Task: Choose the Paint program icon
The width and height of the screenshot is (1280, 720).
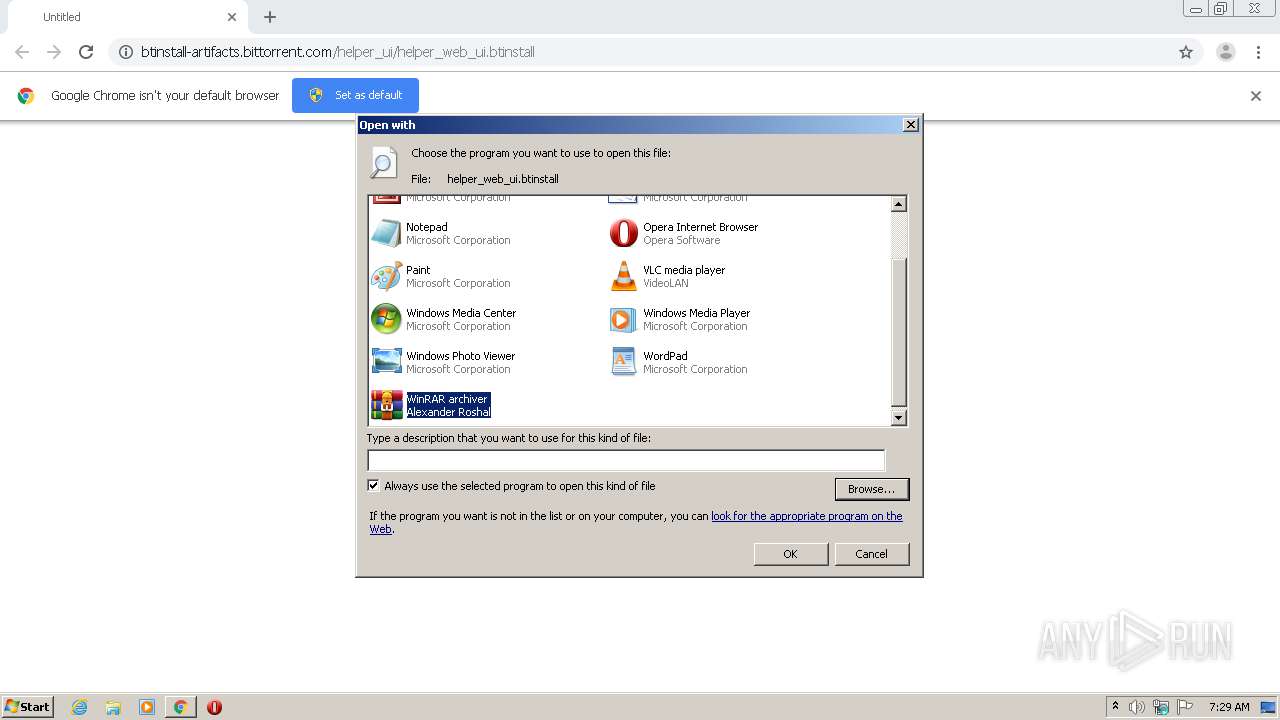Action: click(x=386, y=276)
